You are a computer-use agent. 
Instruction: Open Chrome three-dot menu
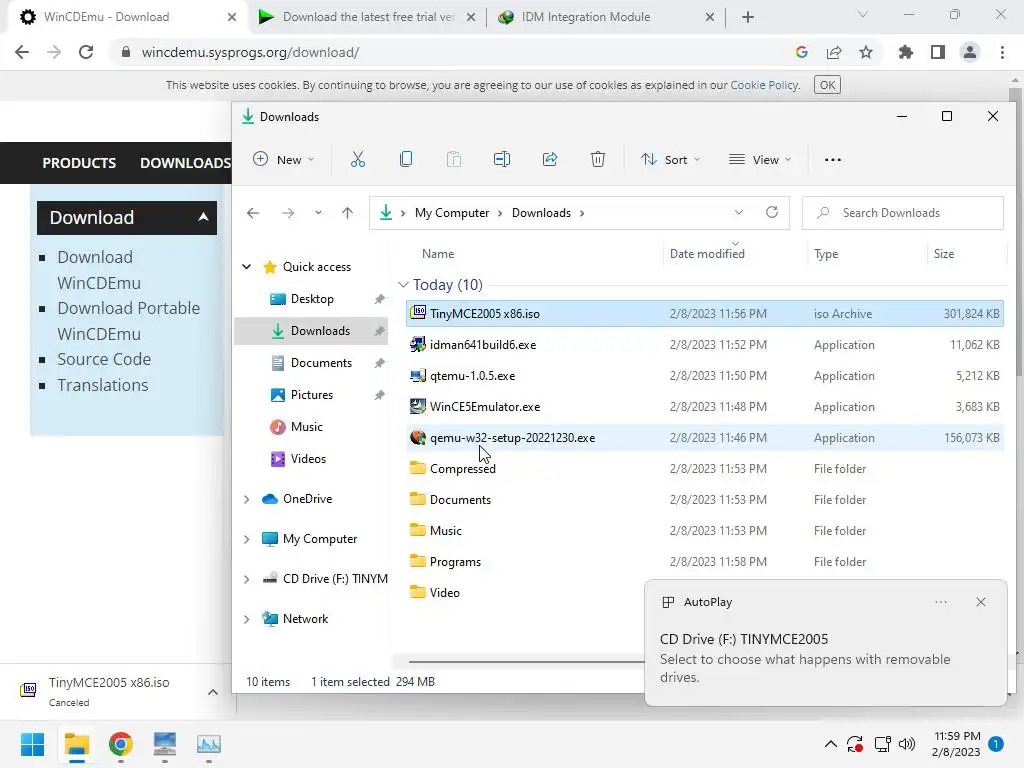[x=1002, y=52]
